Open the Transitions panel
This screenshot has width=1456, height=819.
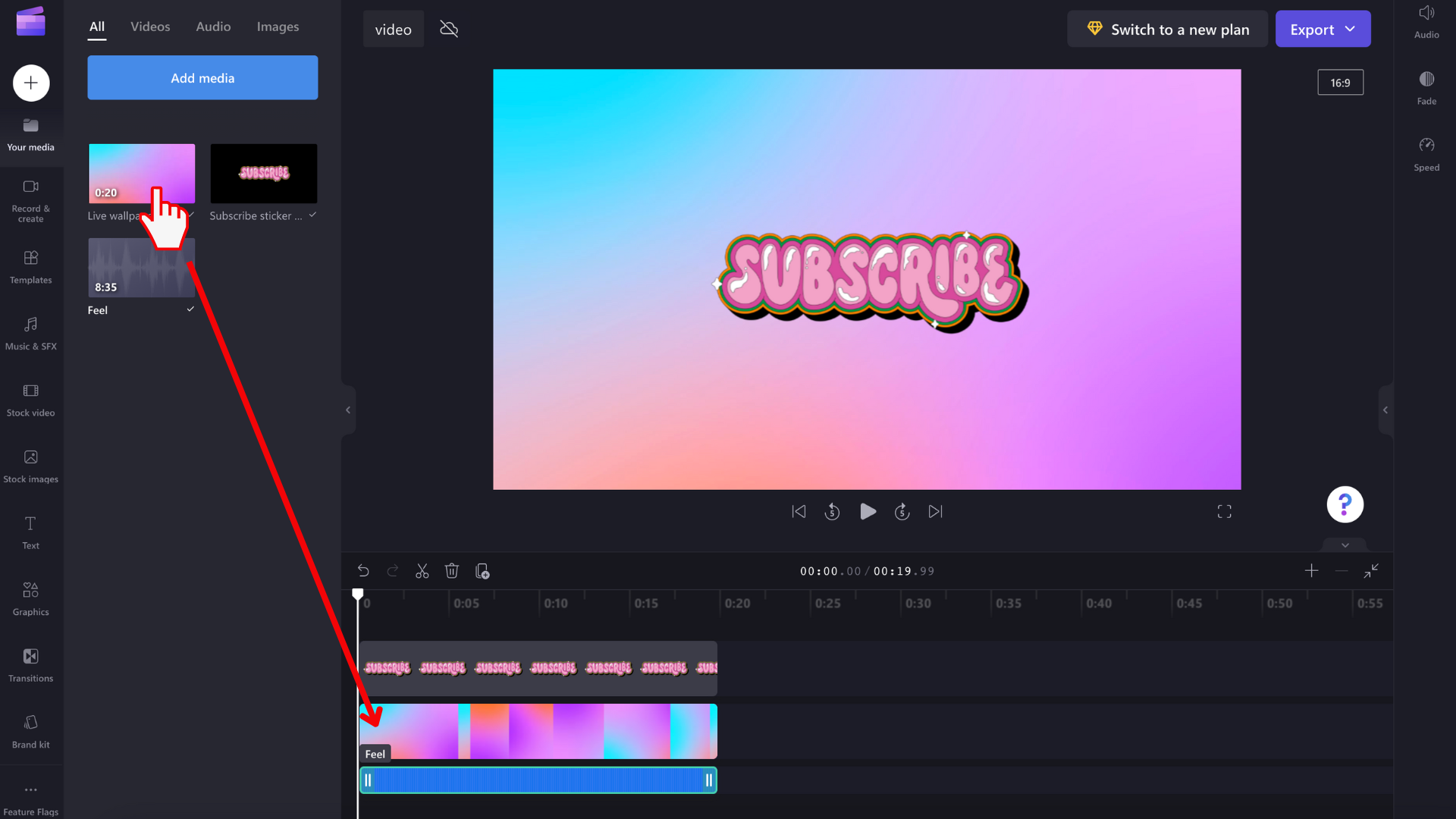[31, 665]
